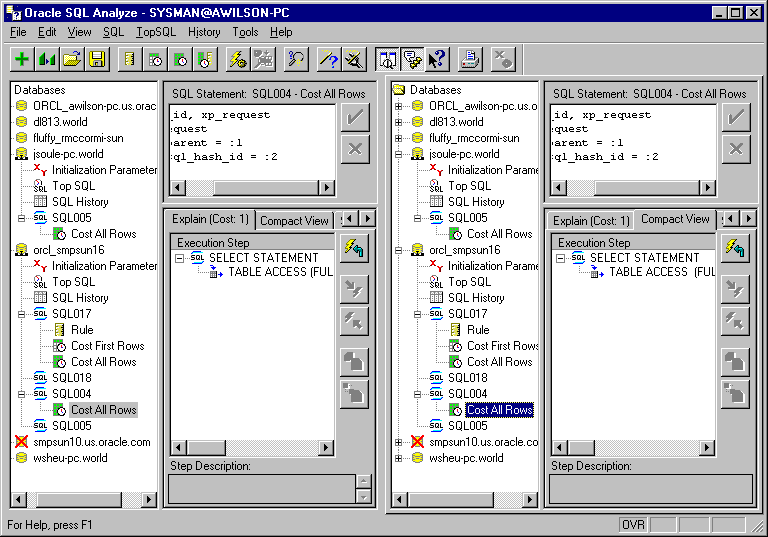Open the History menu
The width and height of the screenshot is (768, 537).
204,32
